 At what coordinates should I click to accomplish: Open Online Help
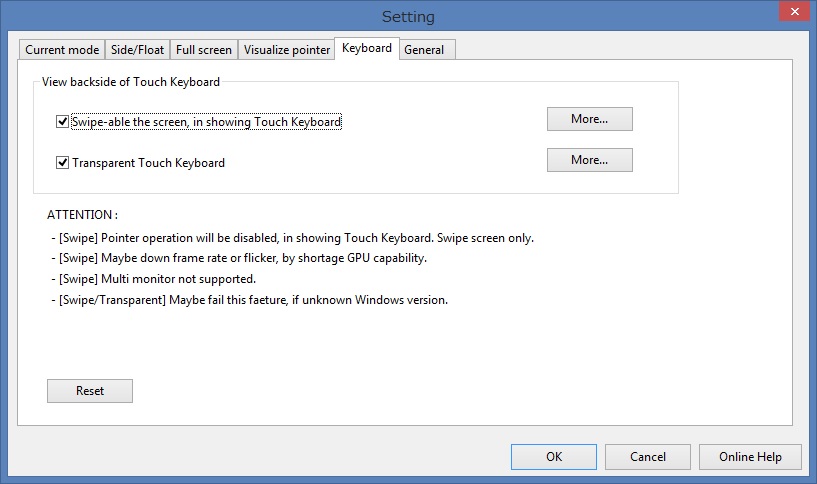coord(750,457)
